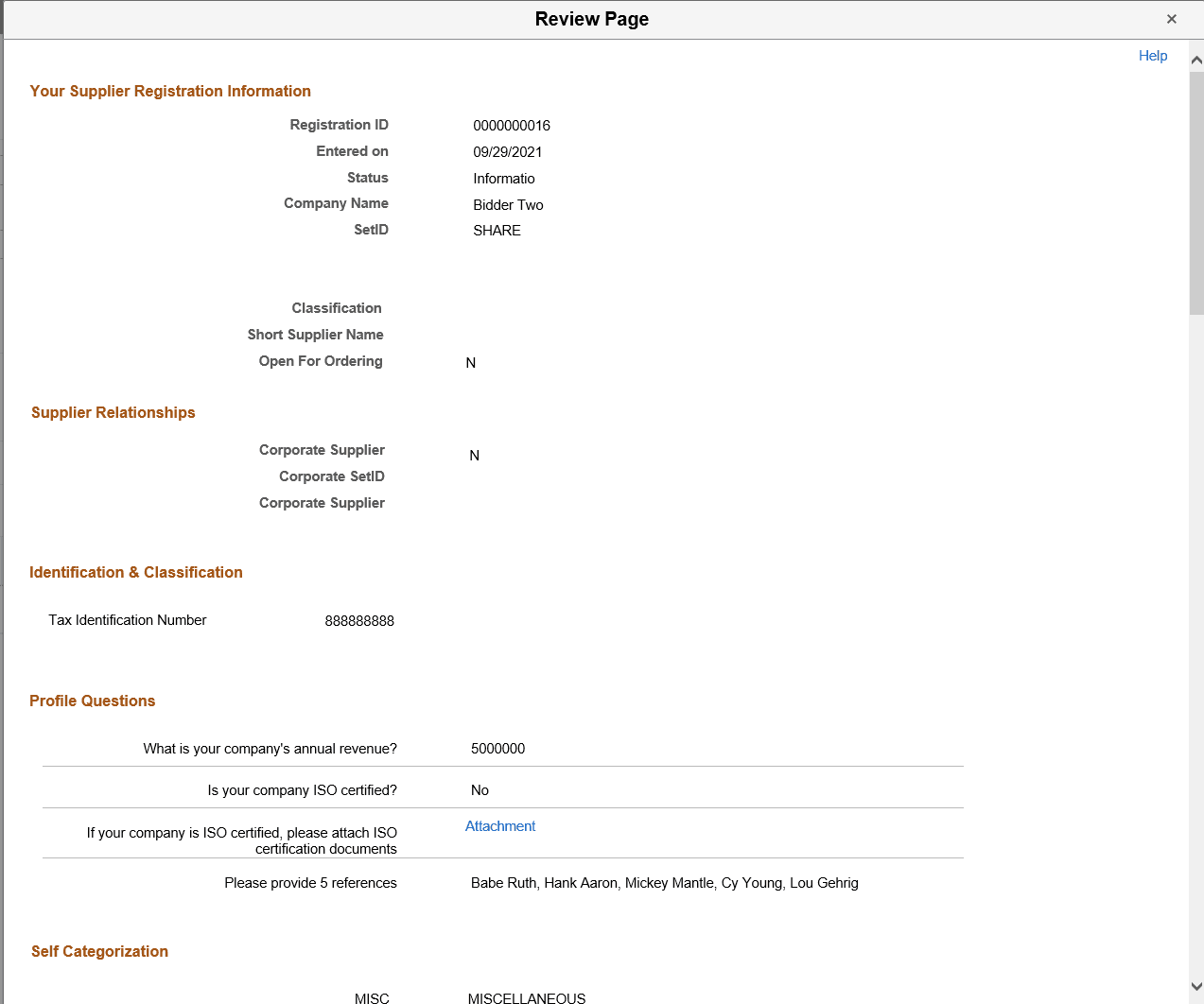Click the Profile Questions section heading

[x=92, y=701]
